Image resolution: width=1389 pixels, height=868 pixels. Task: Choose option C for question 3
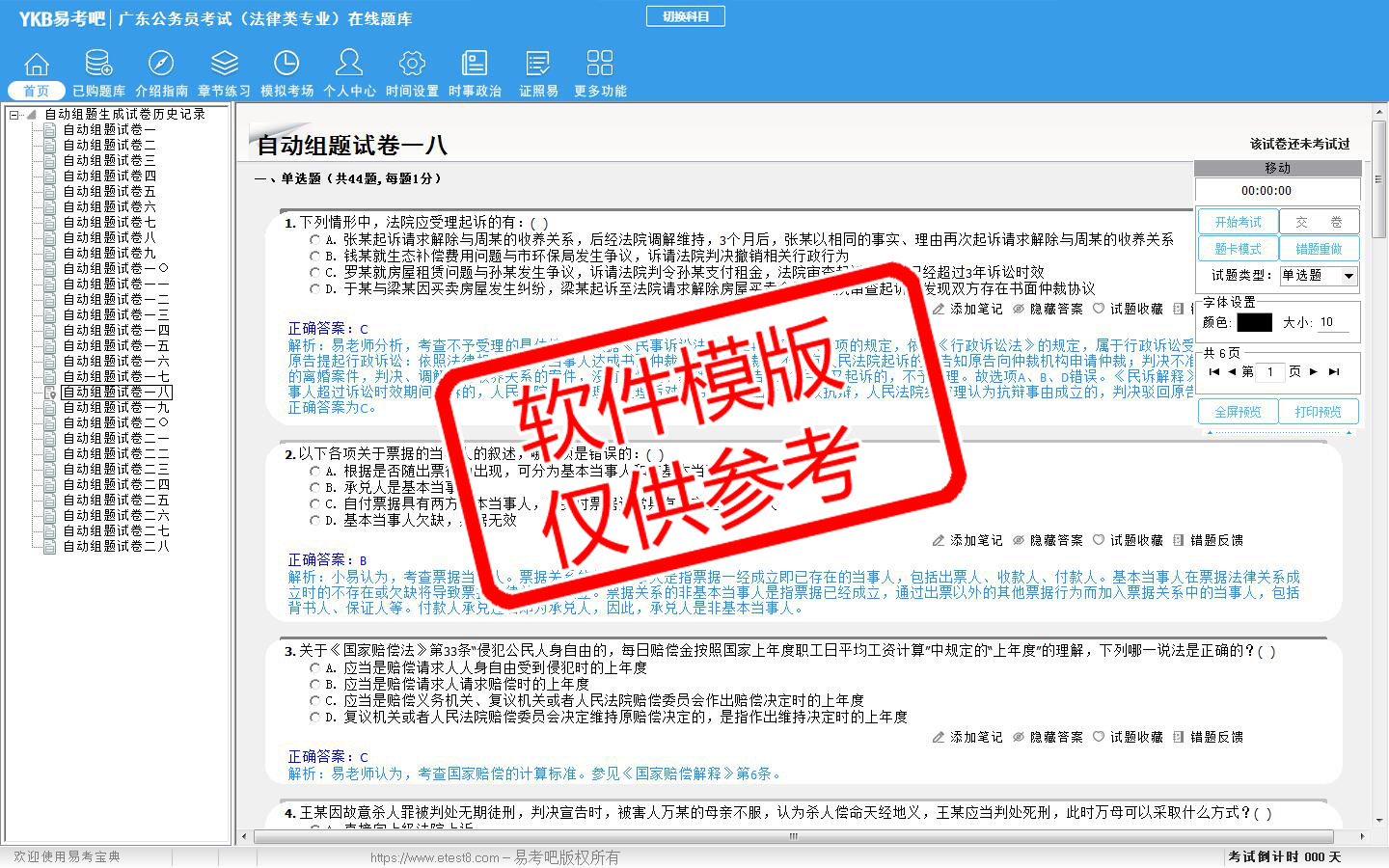pos(314,701)
